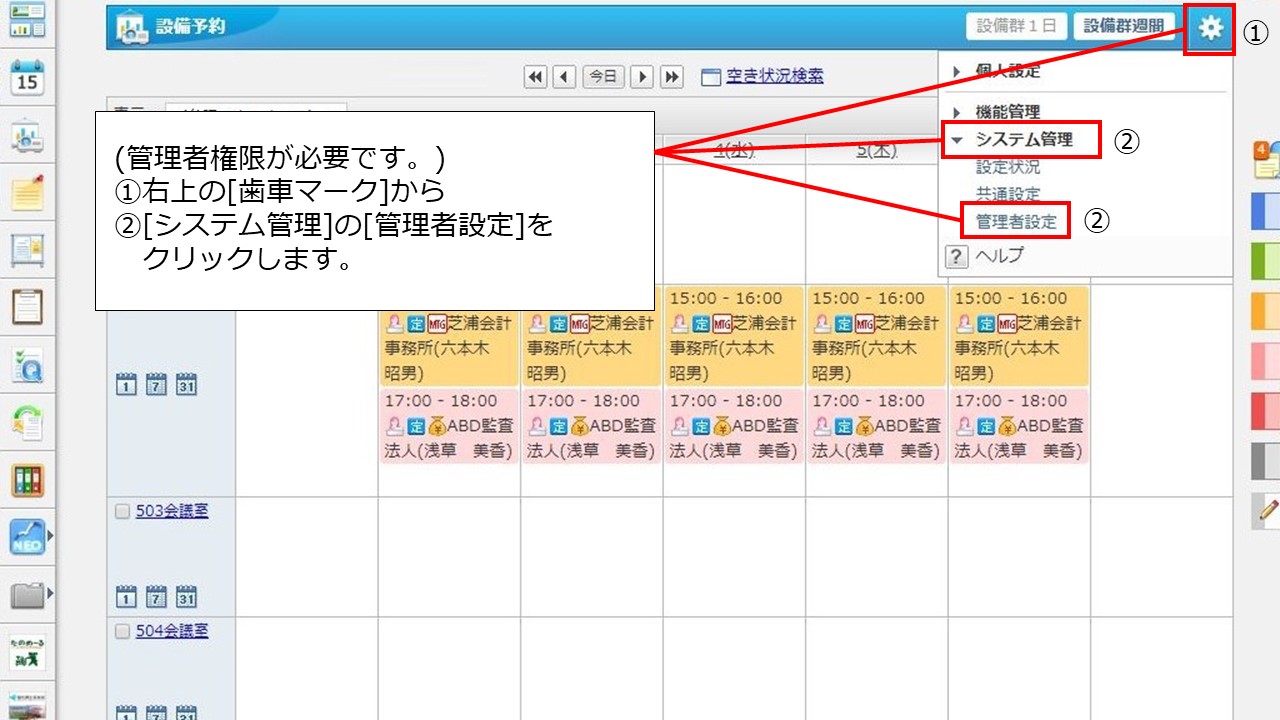The width and height of the screenshot is (1280, 720).
Task: Open the gray folder icon in sidebar
Action: pyautogui.click(x=27, y=596)
